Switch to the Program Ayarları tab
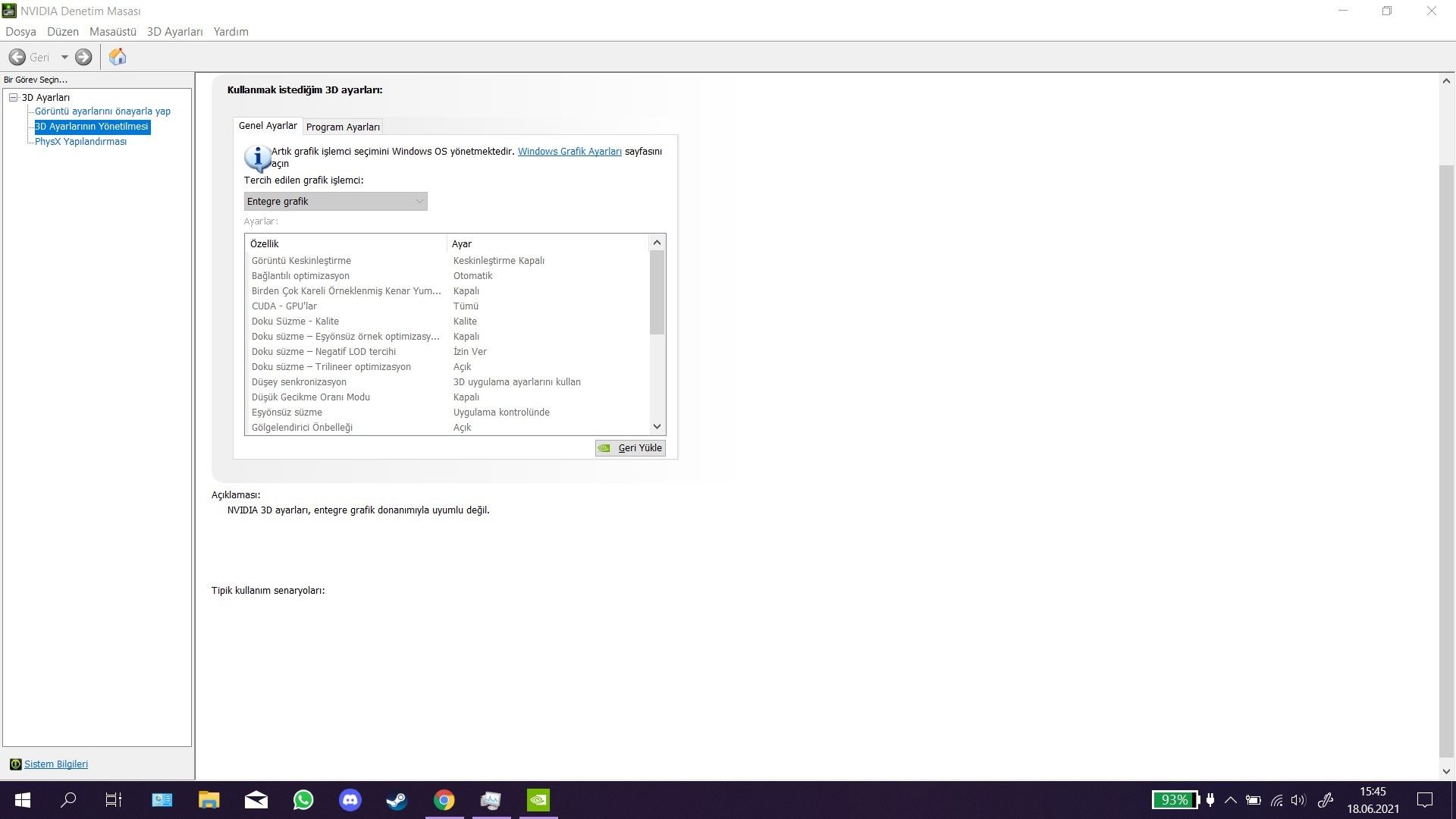Image resolution: width=1456 pixels, height=819 pixels. [x=343, y=127]
